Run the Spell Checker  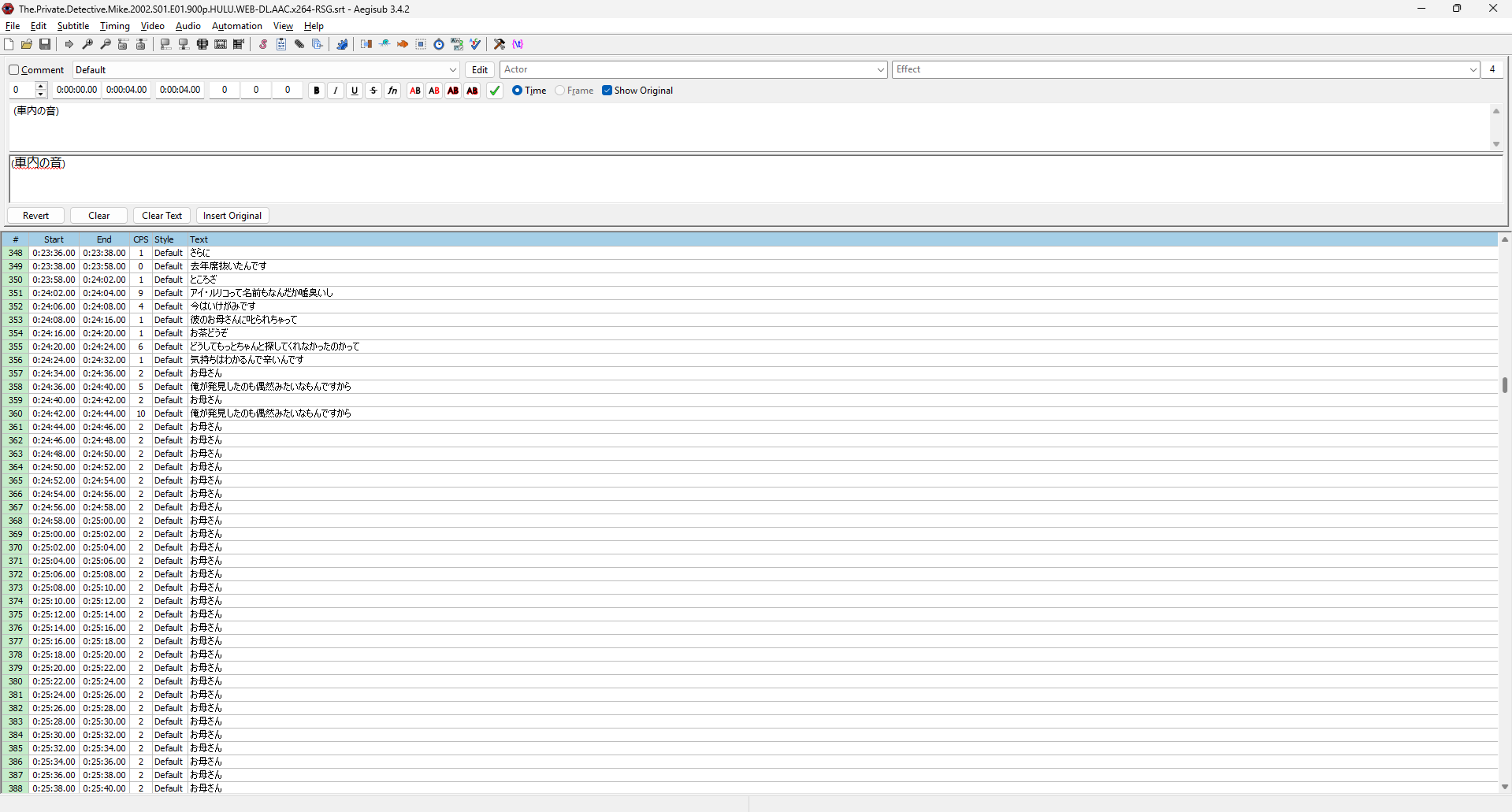pyautogui.click(x=475, y=44)
